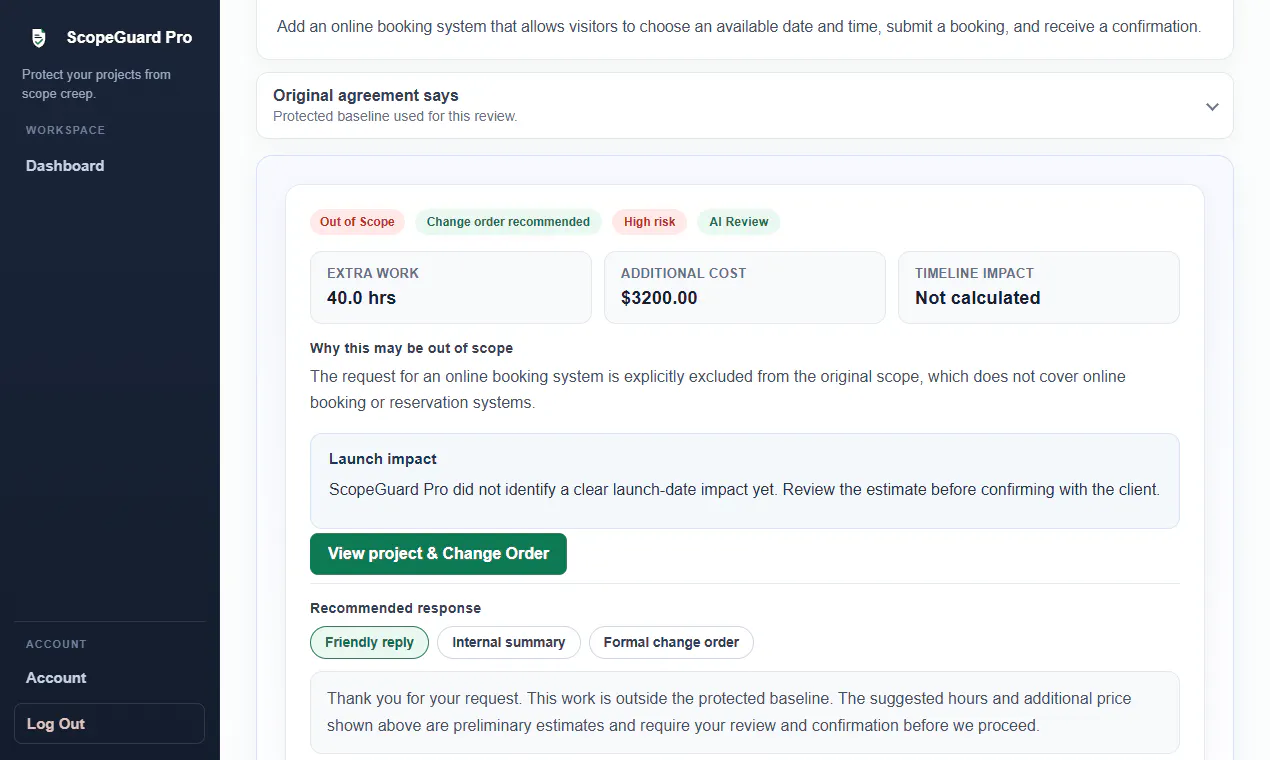Click the Extra Work 40.0 hrs card
This screenshot has width=1270, height=760.
[451, 287]
